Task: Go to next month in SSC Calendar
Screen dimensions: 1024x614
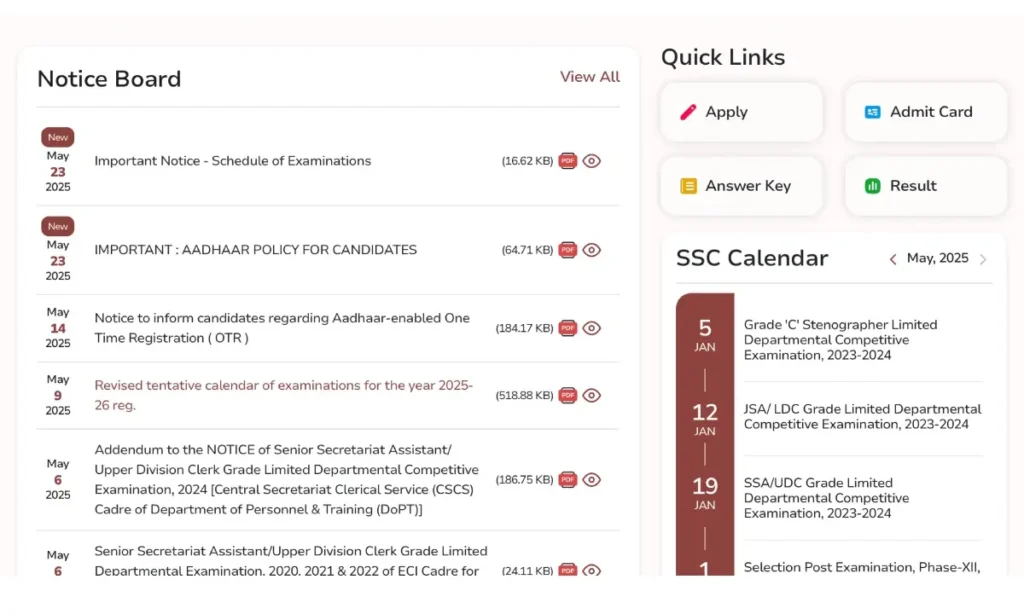Action: [x=983, y=259]
